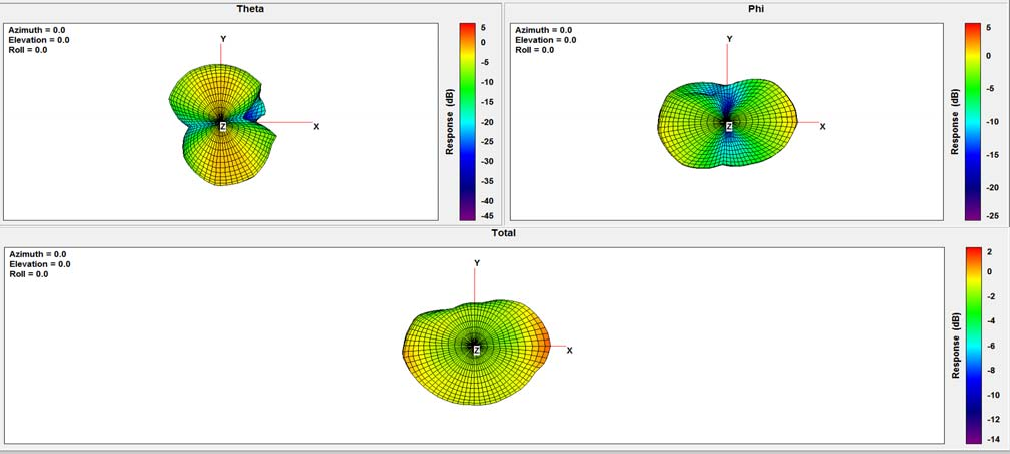The width and height of the screenshot is (1010, 454).
Task: Click the X axis label in Total plot
Action: pos(569,351)
